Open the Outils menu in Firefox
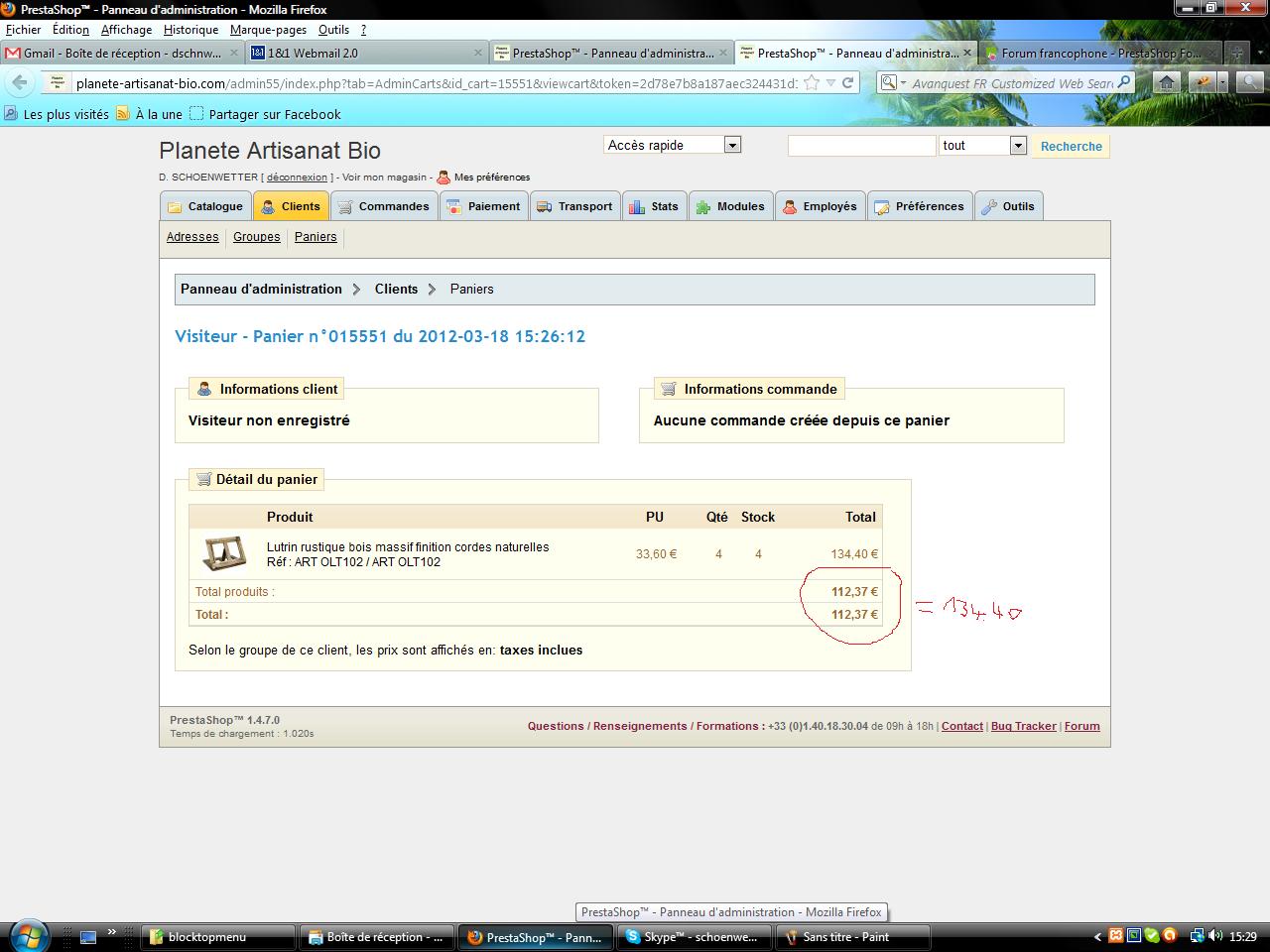Image resolution: width=1270 pixels, height=952 pixels. pos(333,30)
